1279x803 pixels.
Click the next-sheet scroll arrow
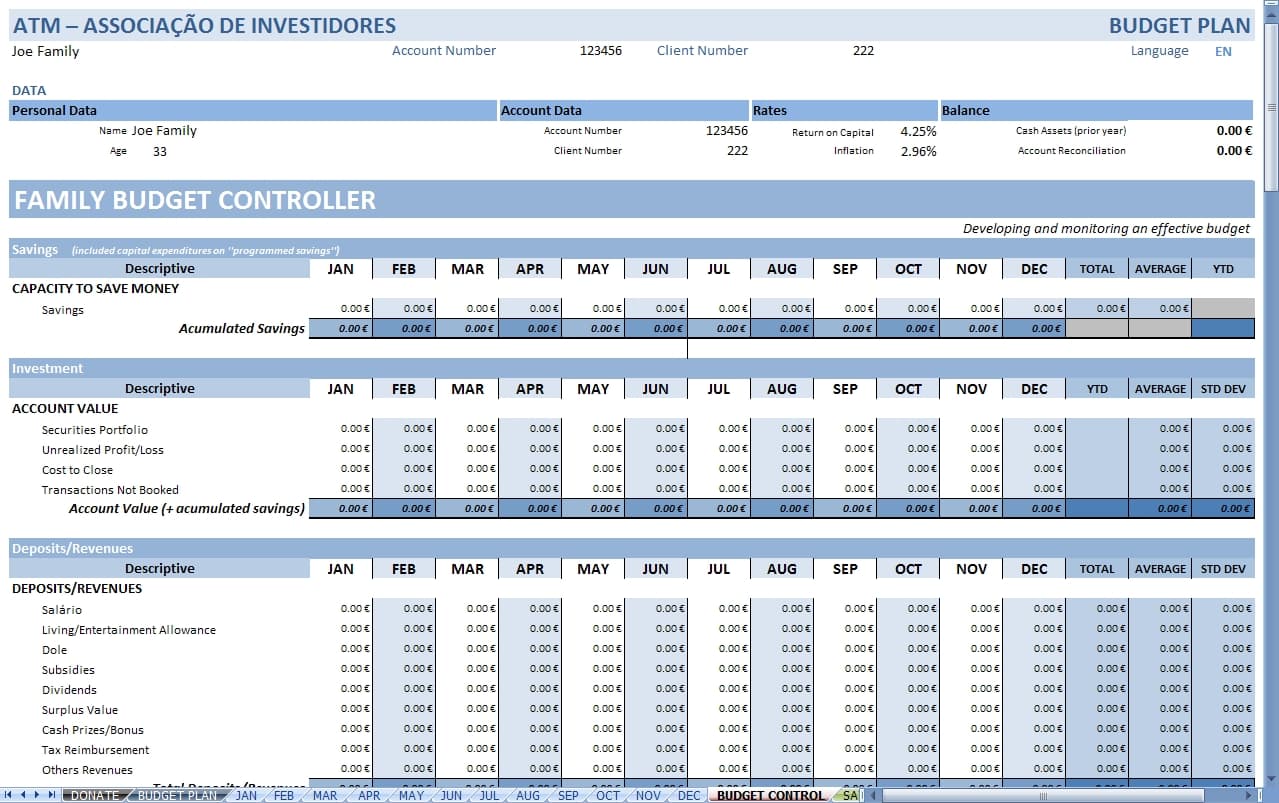pyautogui.click(x=36, y=795)
